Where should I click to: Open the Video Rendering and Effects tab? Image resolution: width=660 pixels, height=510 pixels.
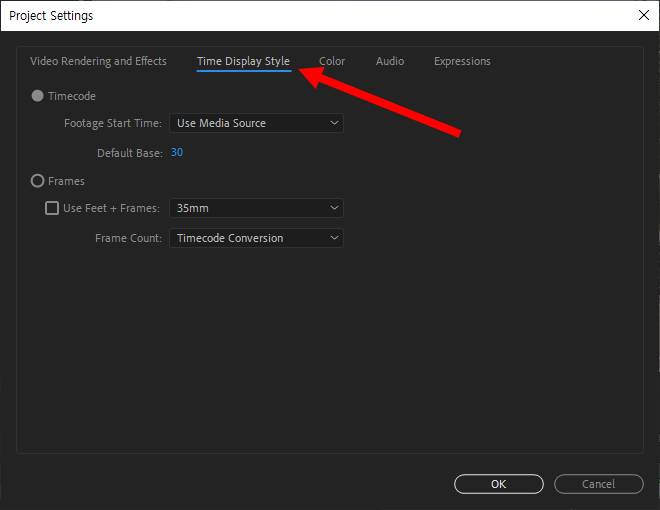98,61
